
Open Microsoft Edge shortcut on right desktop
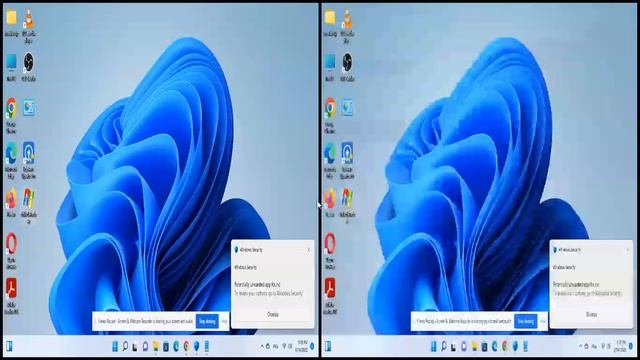tap(330, 153)
